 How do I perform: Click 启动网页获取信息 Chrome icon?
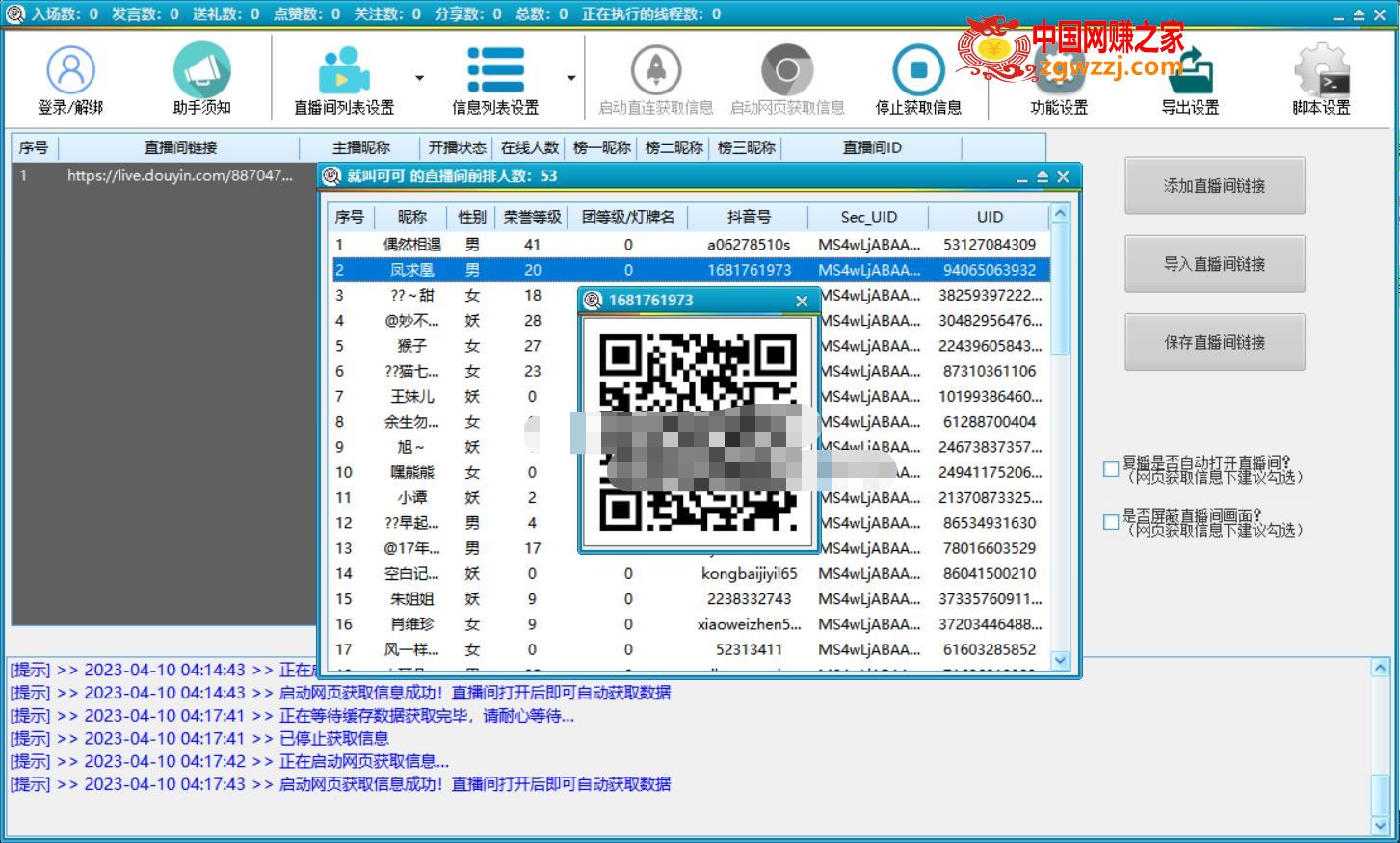point(787,71)
